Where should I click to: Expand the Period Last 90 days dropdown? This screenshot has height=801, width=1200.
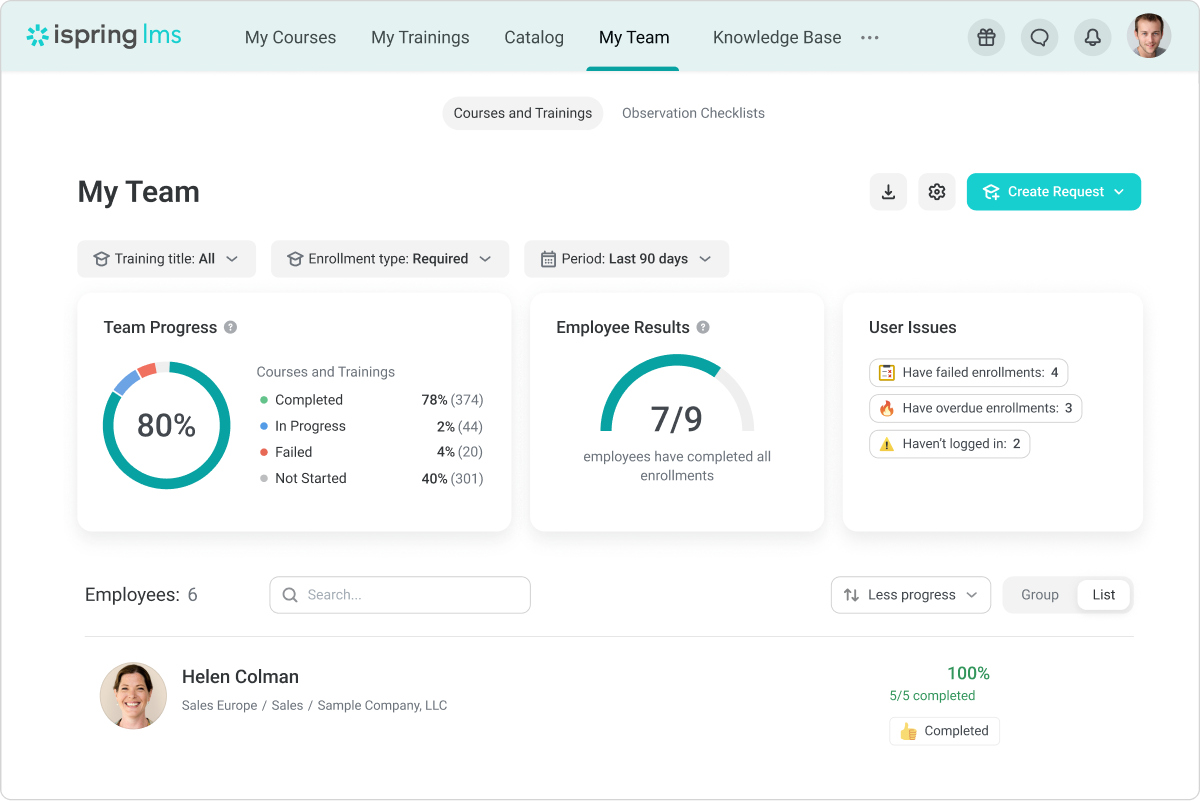pos(626,259)
